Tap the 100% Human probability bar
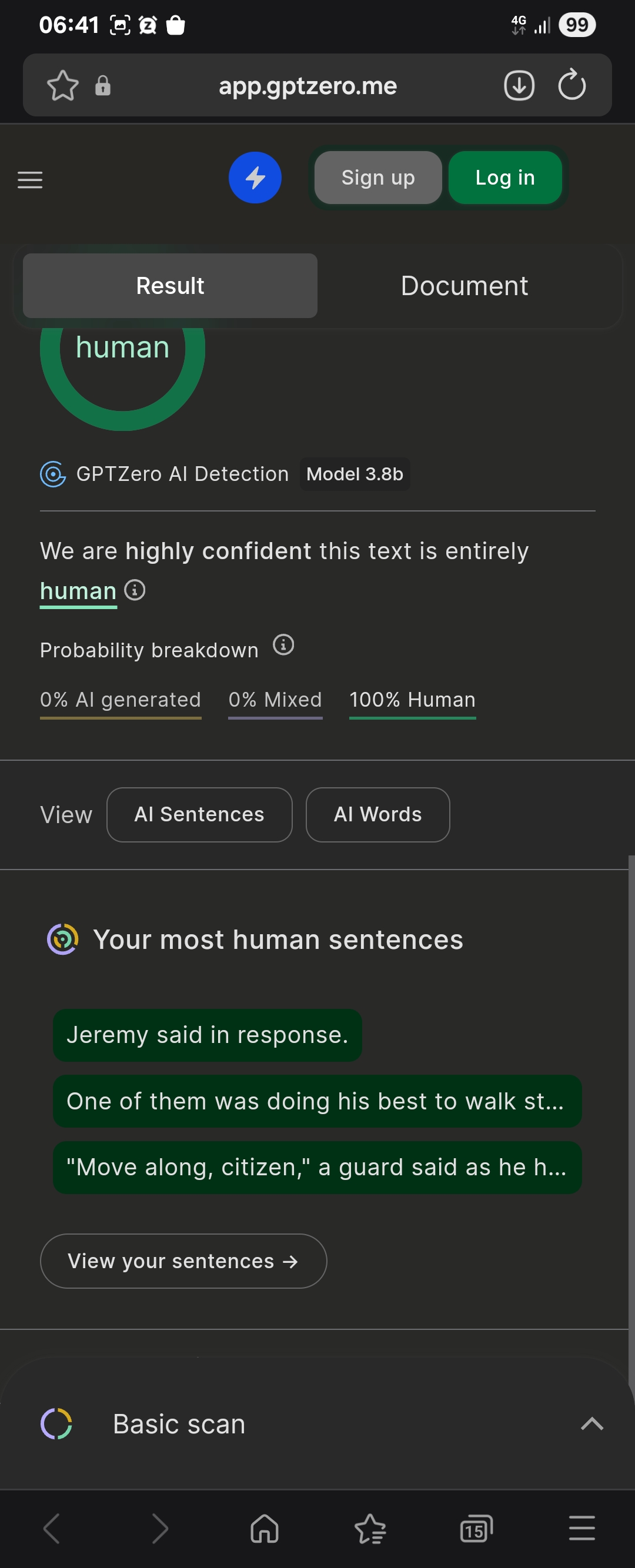 pyautogui.click(x=412, y=700)
